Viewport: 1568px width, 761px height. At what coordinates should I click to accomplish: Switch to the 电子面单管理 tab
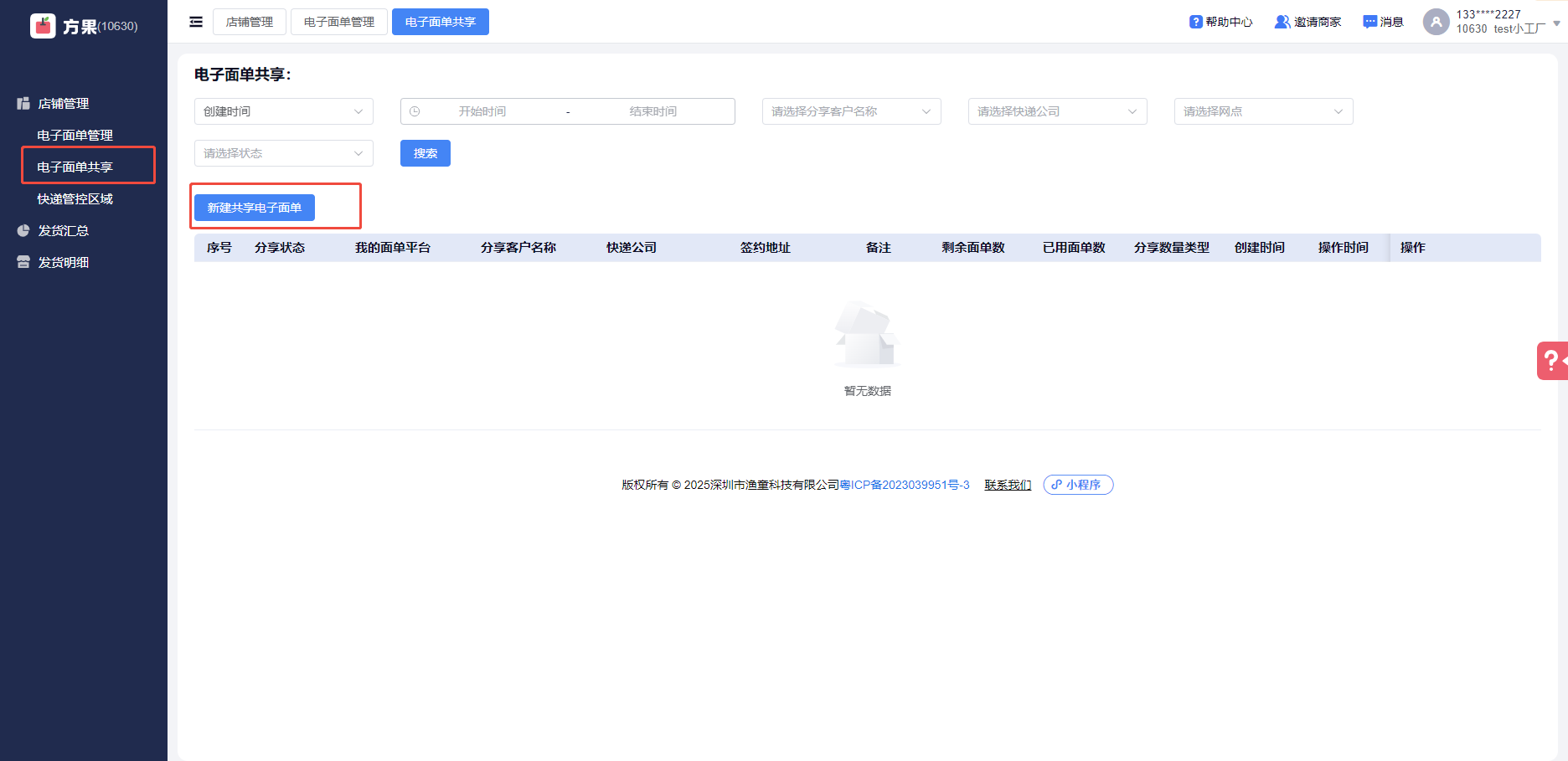[x=339, y=22]
